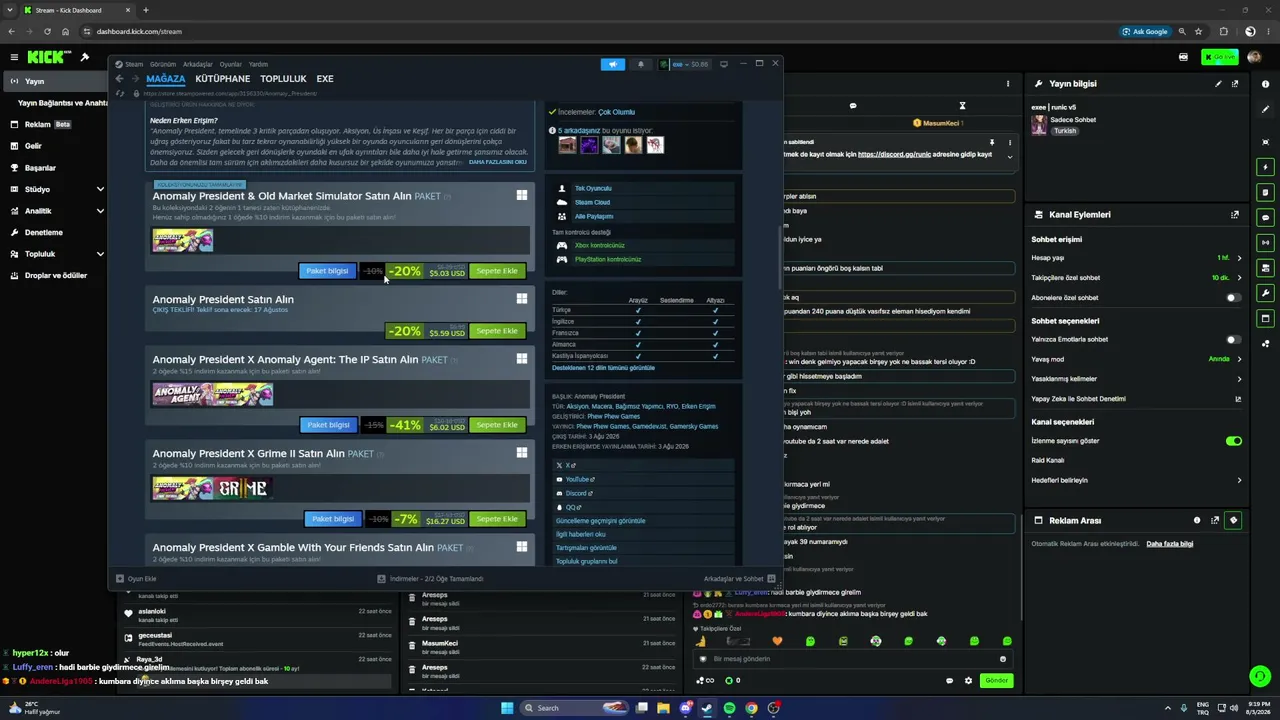This screenshot has width=1280, height=720.
Task: Focus the Bir mesaj gönderin chat input
Action: click(852, 659)
